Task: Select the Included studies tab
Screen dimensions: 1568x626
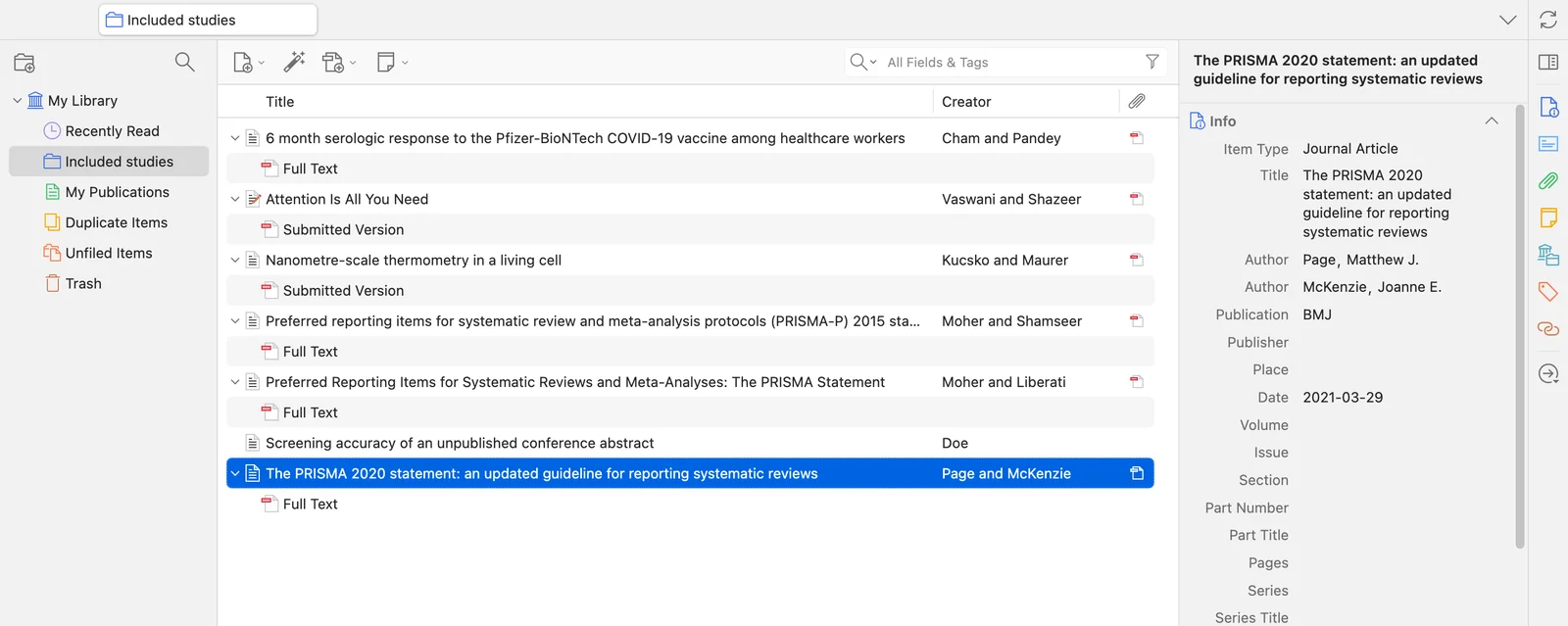Action: [x=208, y=20]
